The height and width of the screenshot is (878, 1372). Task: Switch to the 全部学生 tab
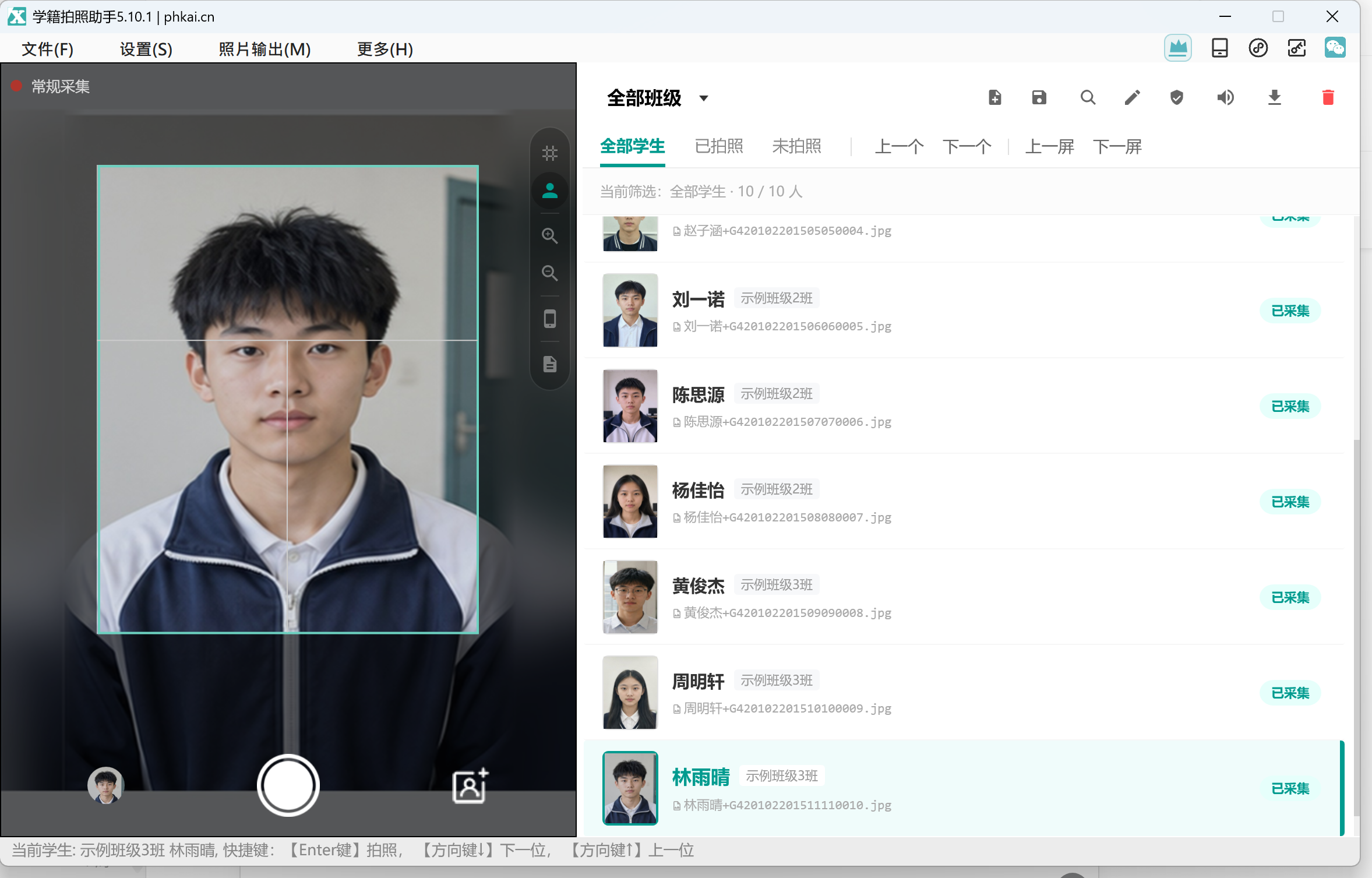coord(632,146)
